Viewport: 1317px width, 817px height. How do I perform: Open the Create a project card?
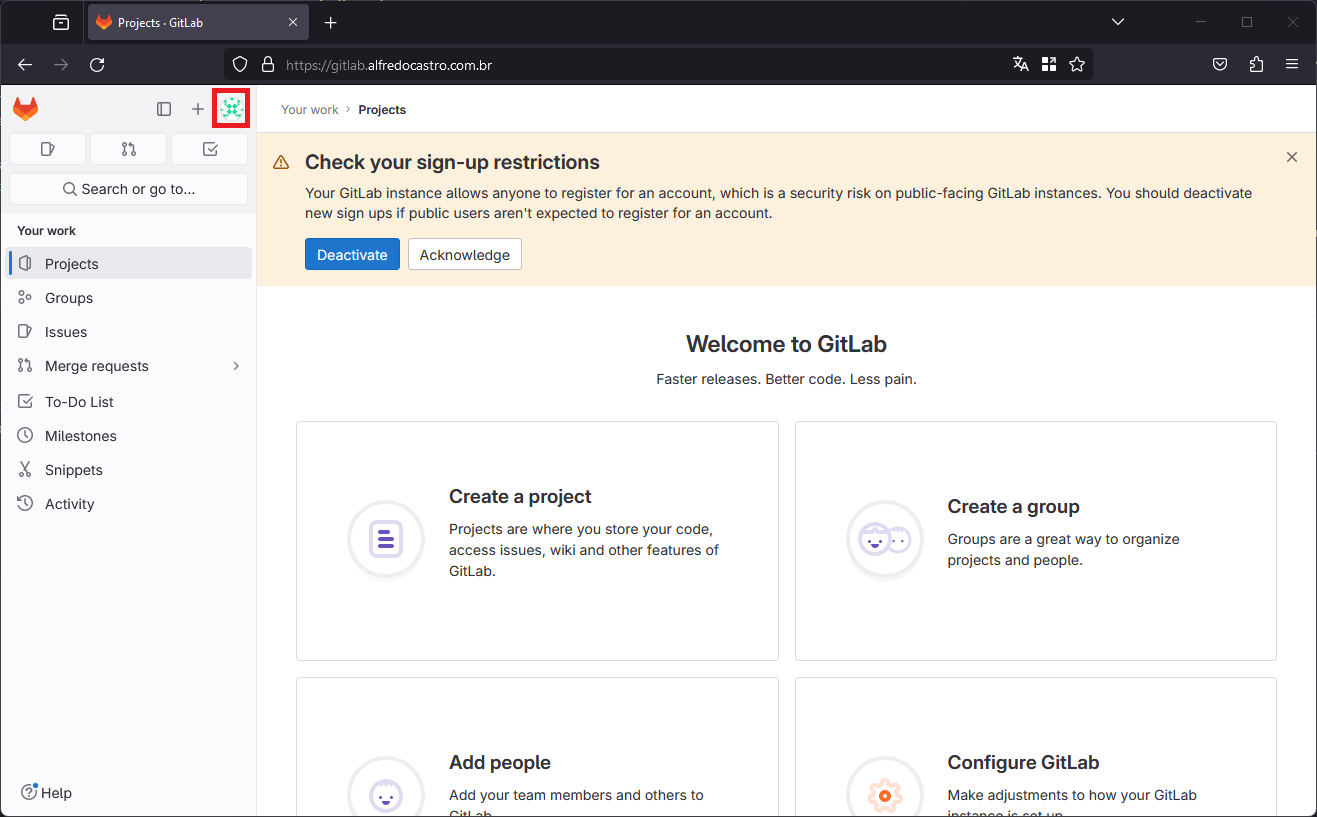(537, 541)
